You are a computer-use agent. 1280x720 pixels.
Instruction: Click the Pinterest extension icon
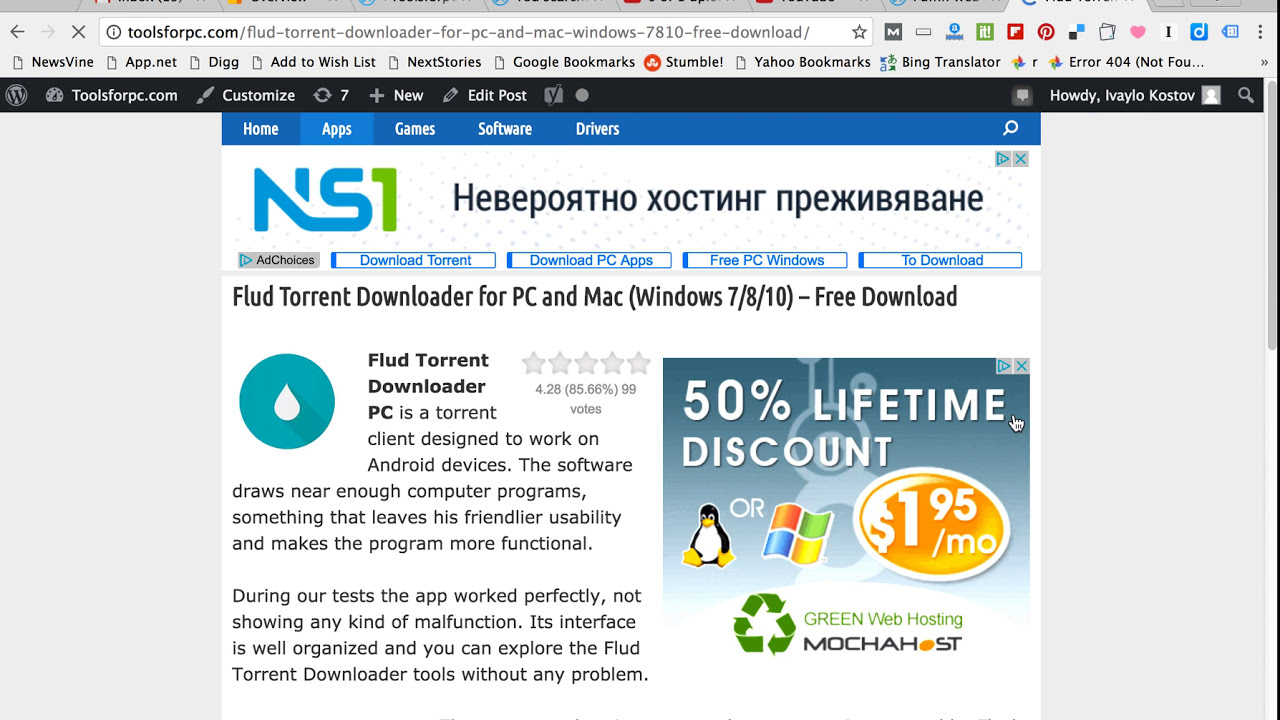1046,32
